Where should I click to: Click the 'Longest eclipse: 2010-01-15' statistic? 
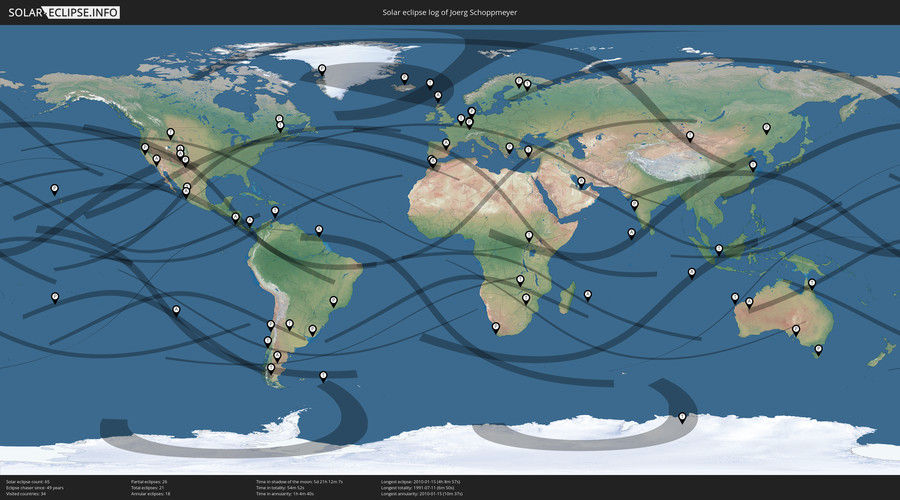[x=420, y=482]
